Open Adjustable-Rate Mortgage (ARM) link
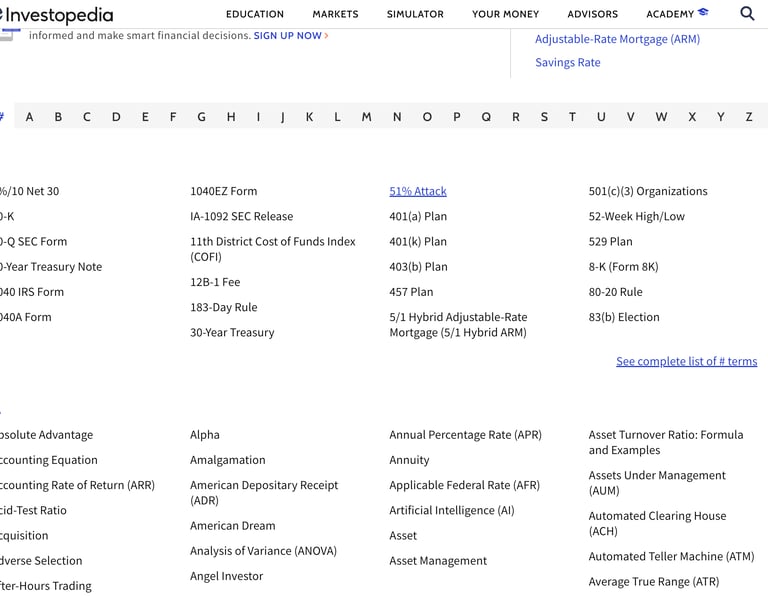 (617, 39)
